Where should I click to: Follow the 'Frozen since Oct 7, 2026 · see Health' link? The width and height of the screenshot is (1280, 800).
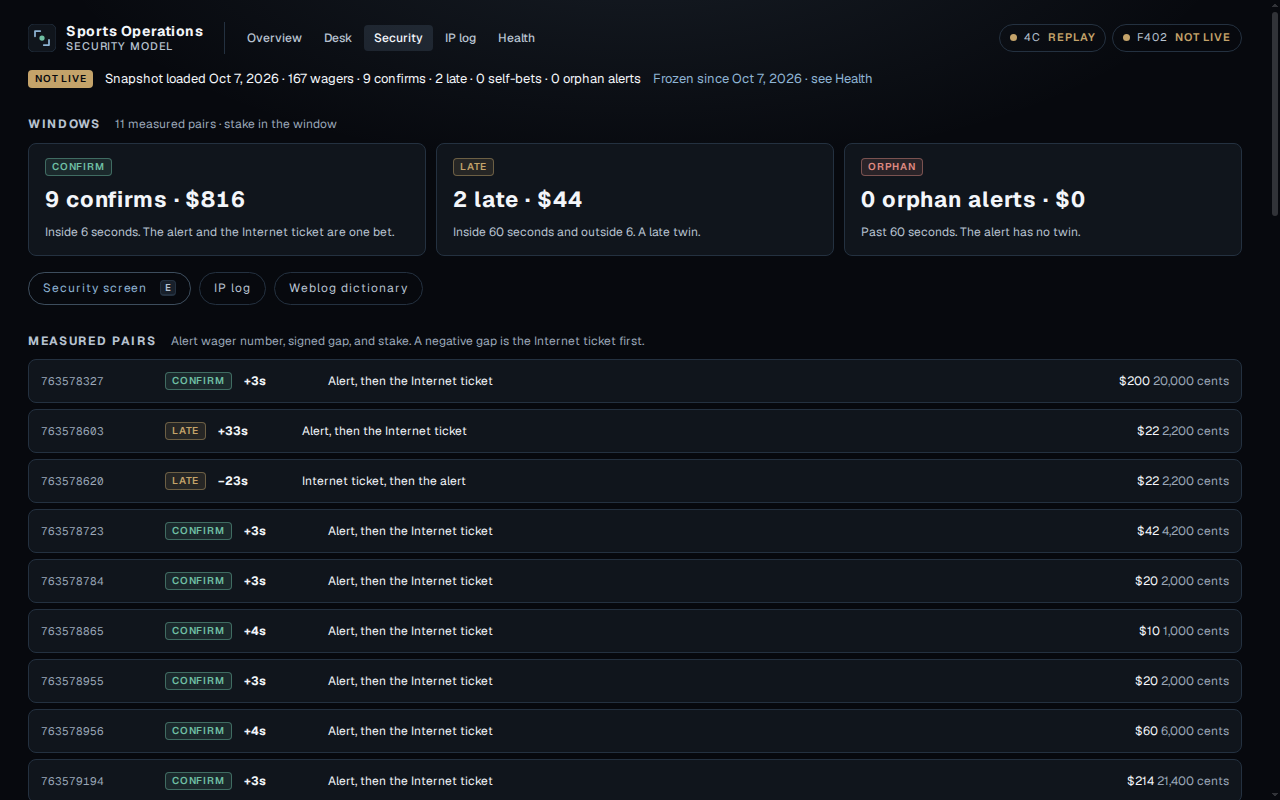[x=762, y=79]
